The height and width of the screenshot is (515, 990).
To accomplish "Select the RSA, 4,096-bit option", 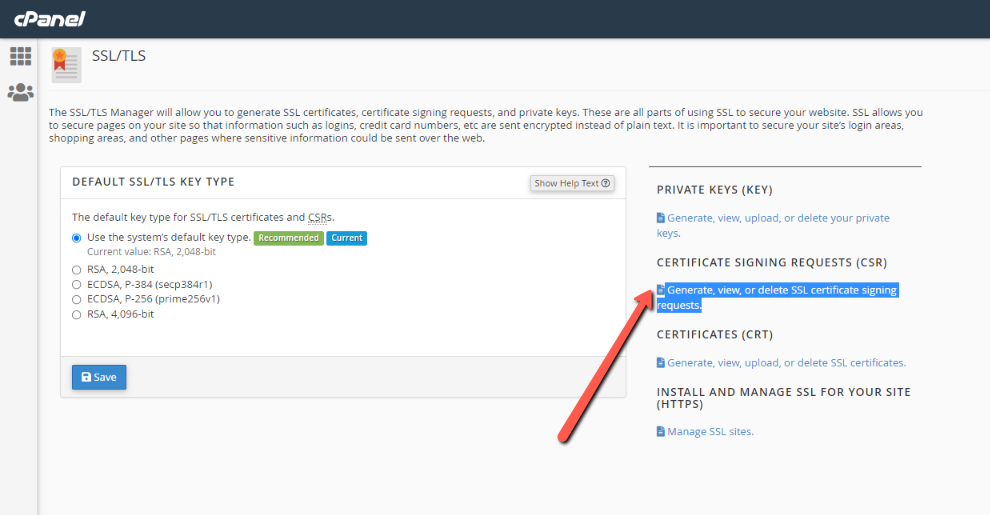I will point(76,314).
